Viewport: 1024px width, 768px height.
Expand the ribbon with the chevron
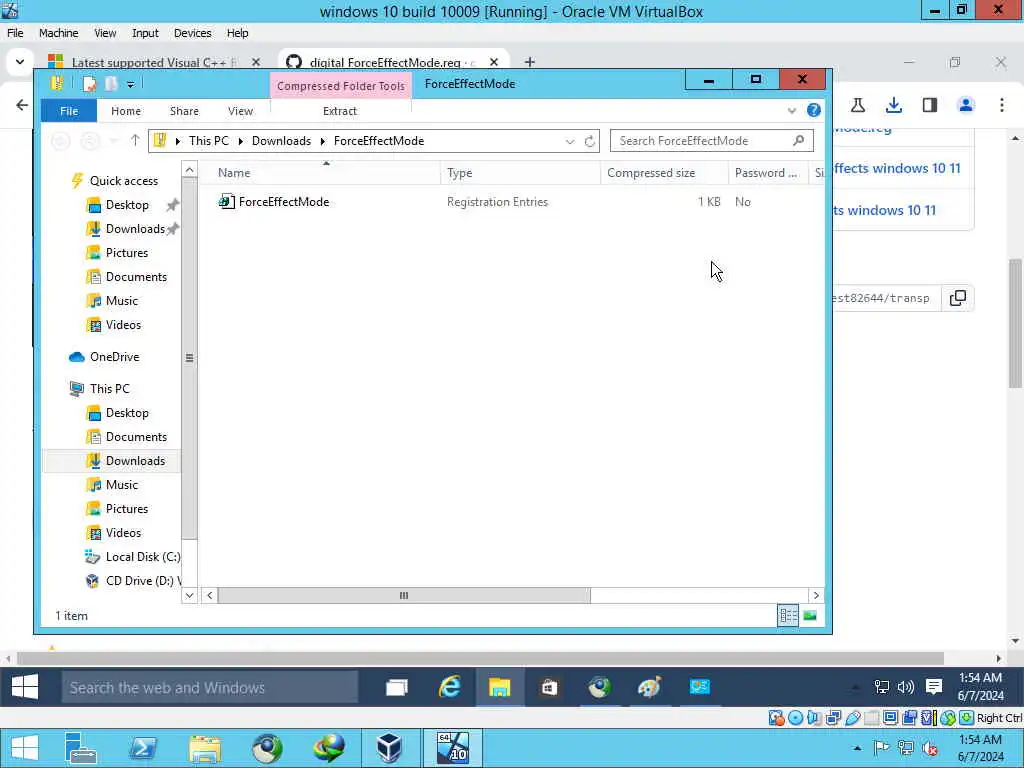792,110
